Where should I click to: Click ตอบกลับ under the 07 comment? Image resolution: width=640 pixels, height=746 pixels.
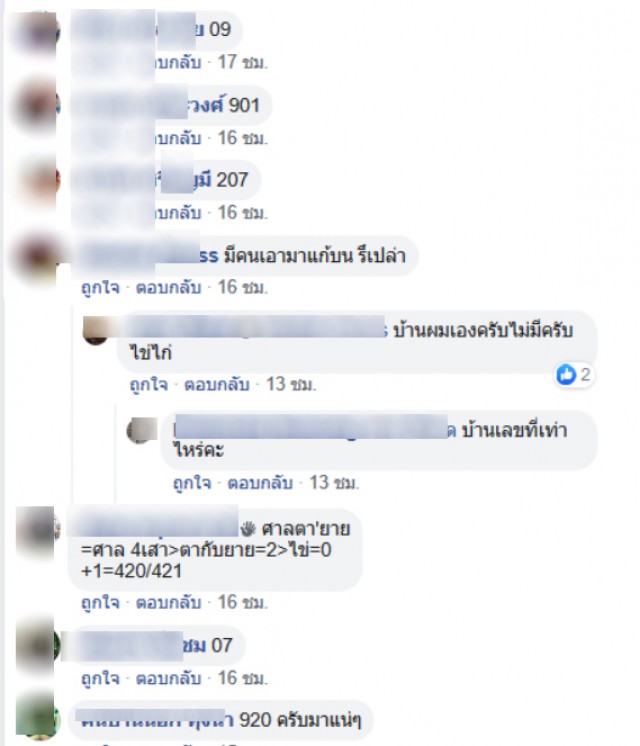click(x=168, y=678)
